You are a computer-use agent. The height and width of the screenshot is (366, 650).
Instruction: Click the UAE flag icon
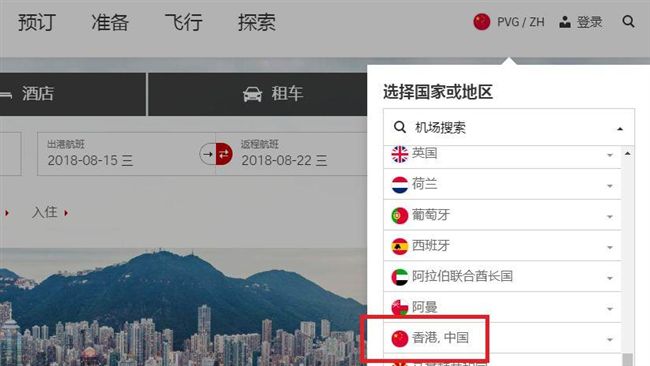[x=400, y=277]
